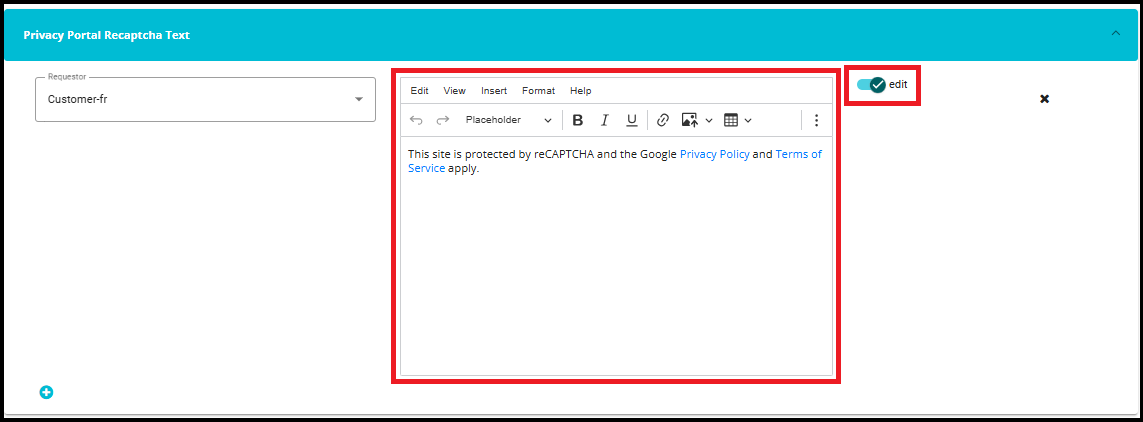Click the Bold formatting icon

[x=578, y=120]
